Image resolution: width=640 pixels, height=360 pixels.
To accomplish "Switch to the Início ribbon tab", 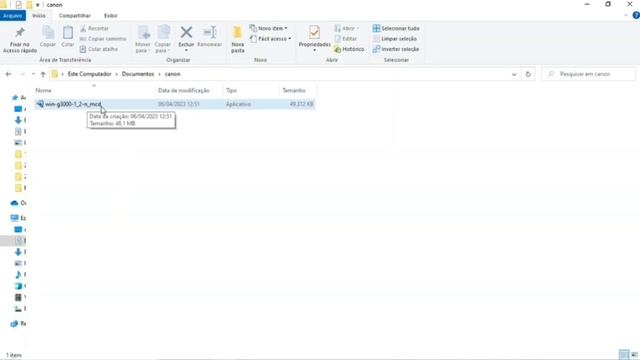I will [x=39, y=16].
